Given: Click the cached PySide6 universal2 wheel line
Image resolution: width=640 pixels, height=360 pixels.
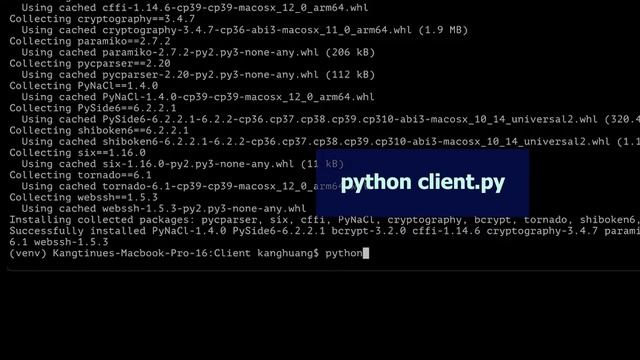Looking at the screenshot, I should tap(331, 120).
